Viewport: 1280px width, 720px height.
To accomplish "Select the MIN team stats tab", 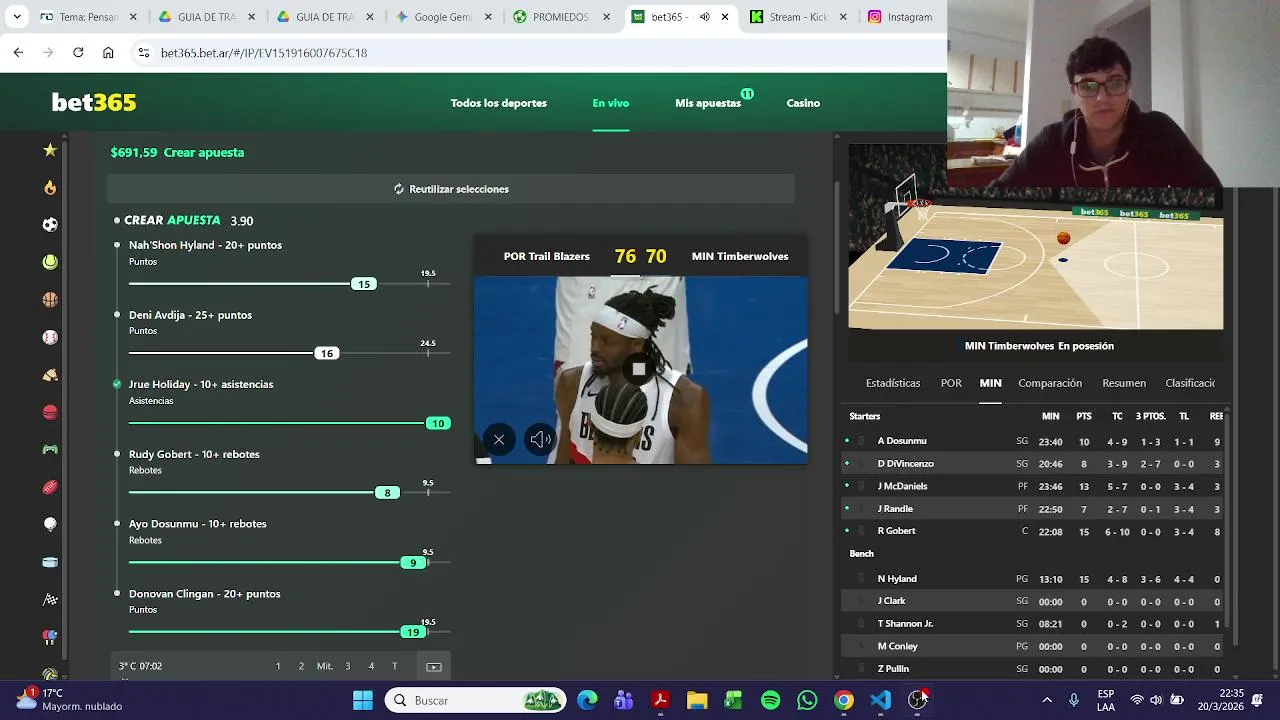I will click(990, 383).
